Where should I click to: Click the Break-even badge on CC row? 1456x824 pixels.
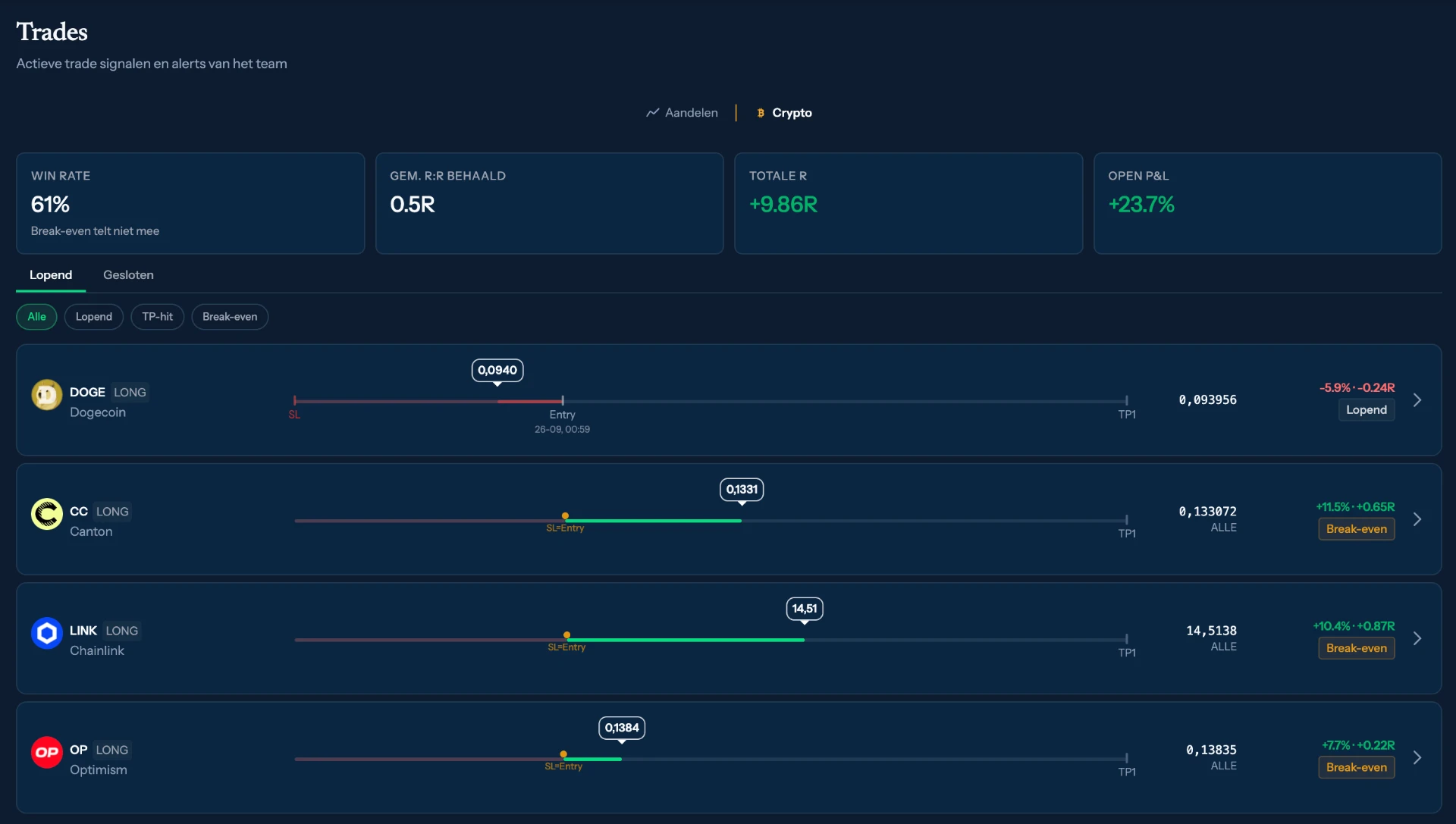[x=1357, y=529]
